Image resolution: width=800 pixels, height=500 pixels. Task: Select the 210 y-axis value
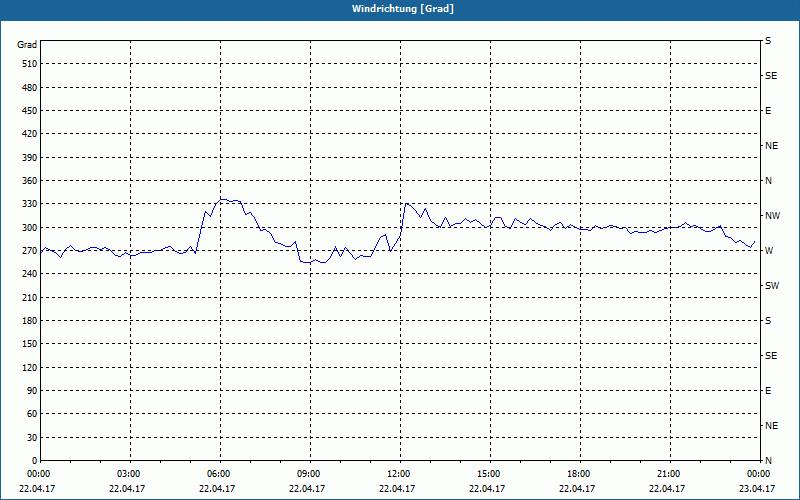point(29,297)
